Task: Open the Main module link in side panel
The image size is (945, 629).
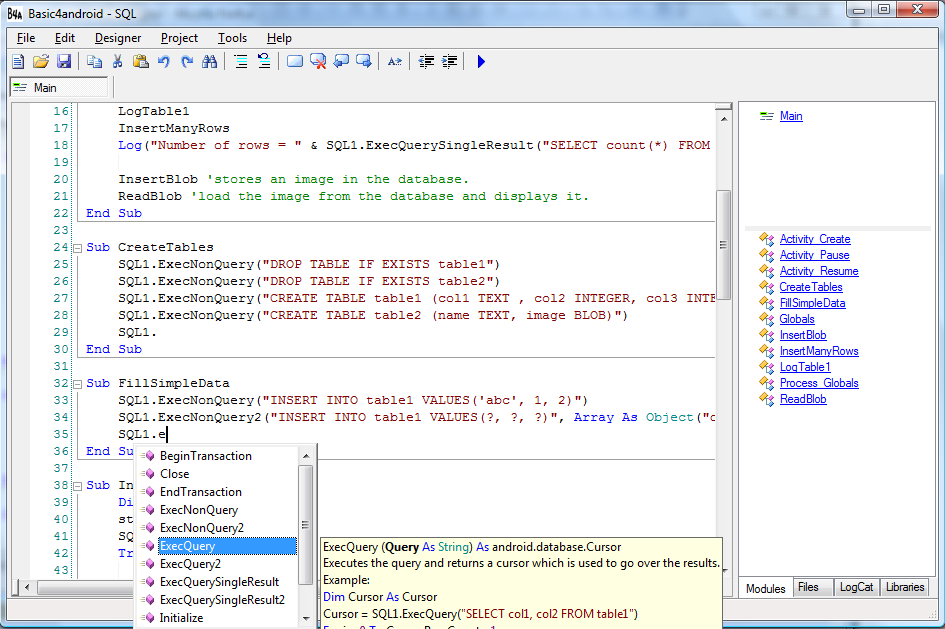Action: (791, 116)
